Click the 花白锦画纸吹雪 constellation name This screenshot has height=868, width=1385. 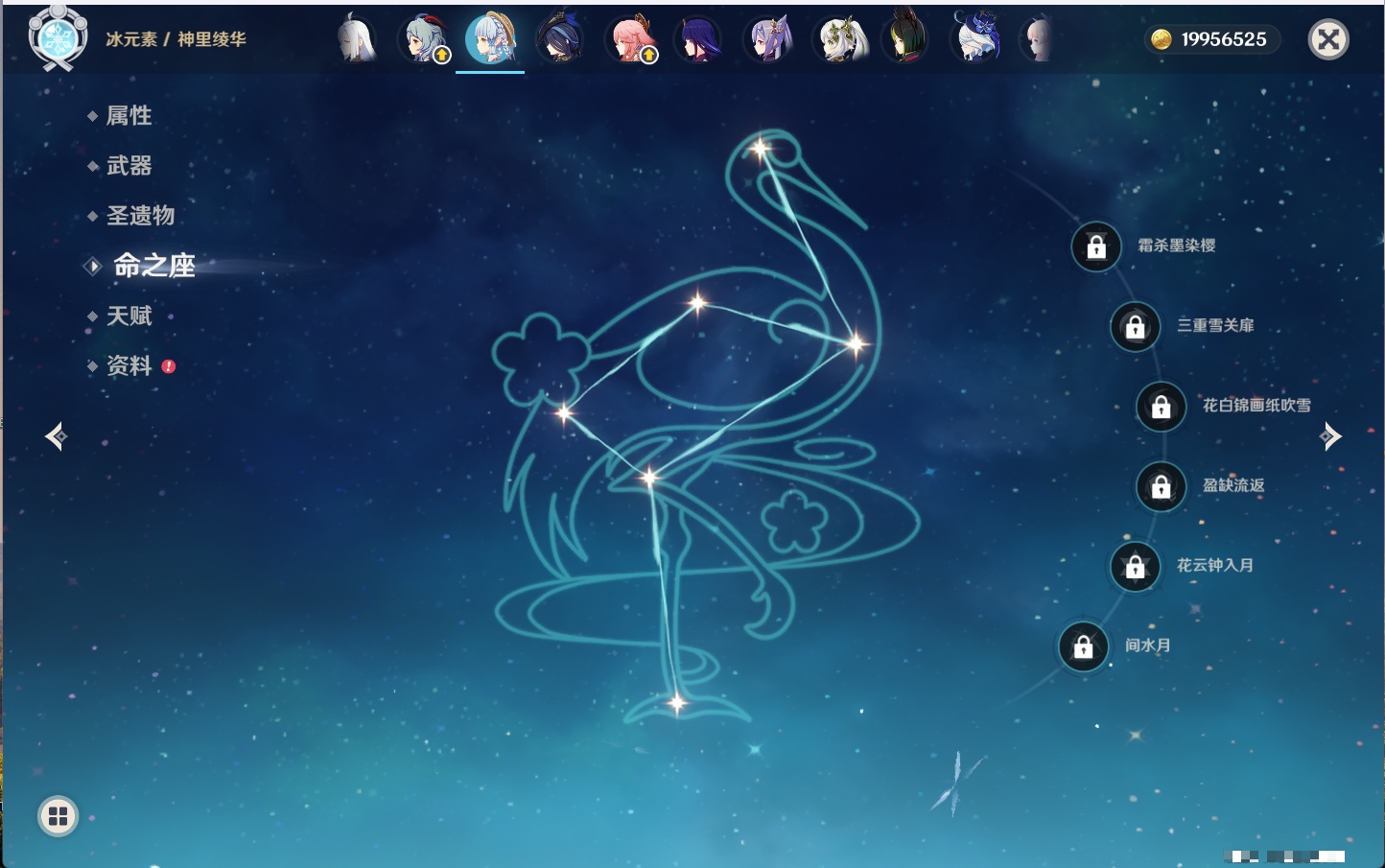tap(1256, 405)
